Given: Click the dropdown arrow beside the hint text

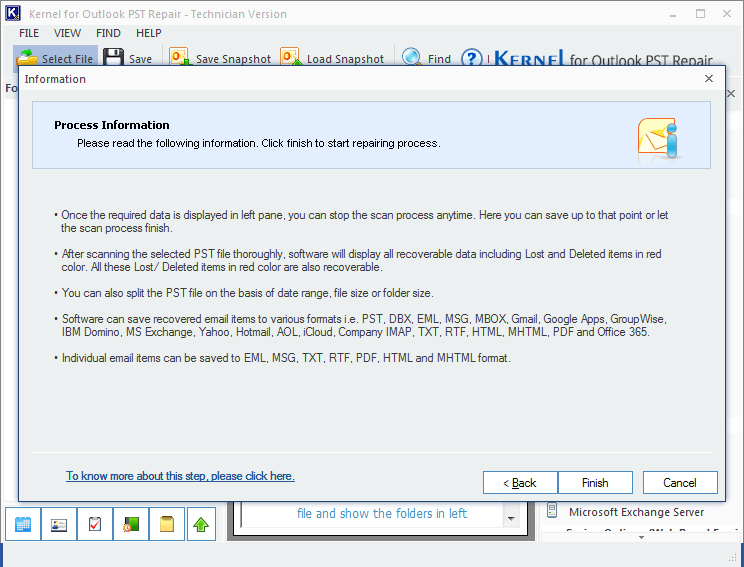Looking at the screenshot, I should pyautogui.click(x=511, y=518).
